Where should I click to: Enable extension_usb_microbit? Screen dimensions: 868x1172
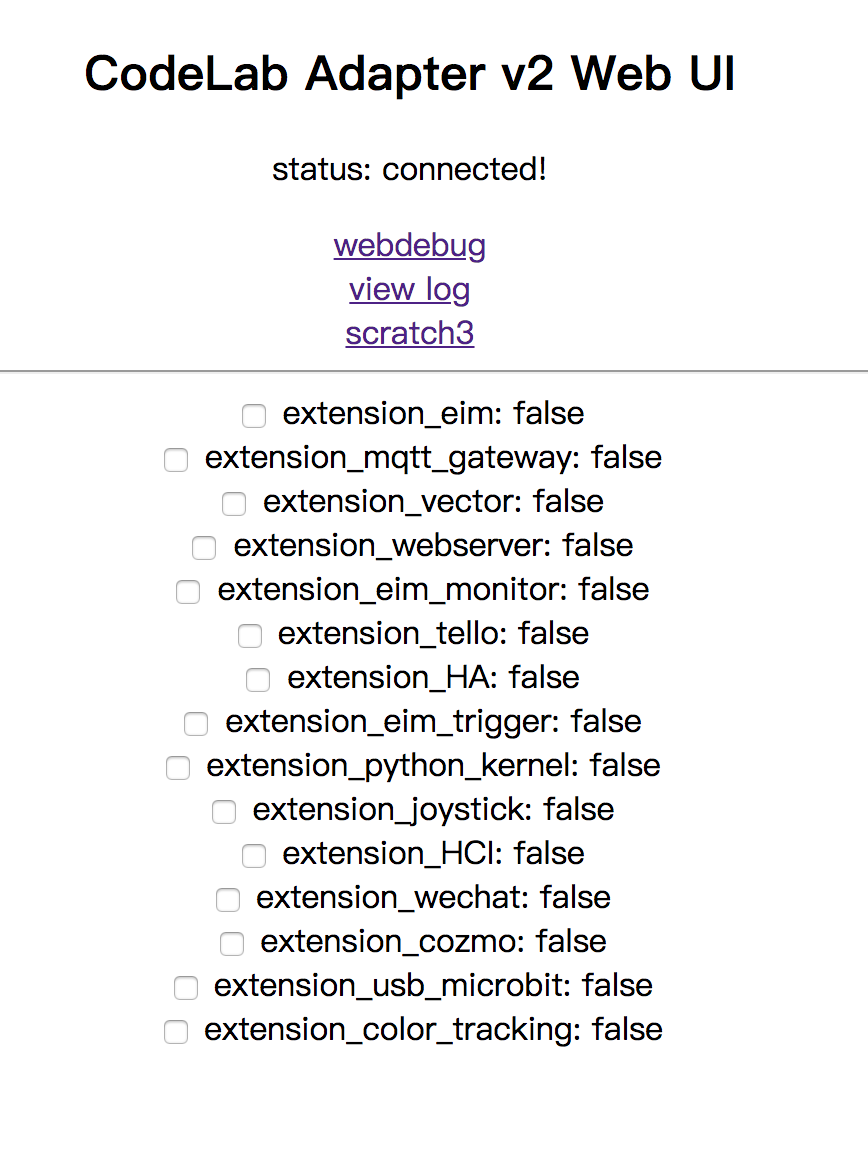coord(185,988)
